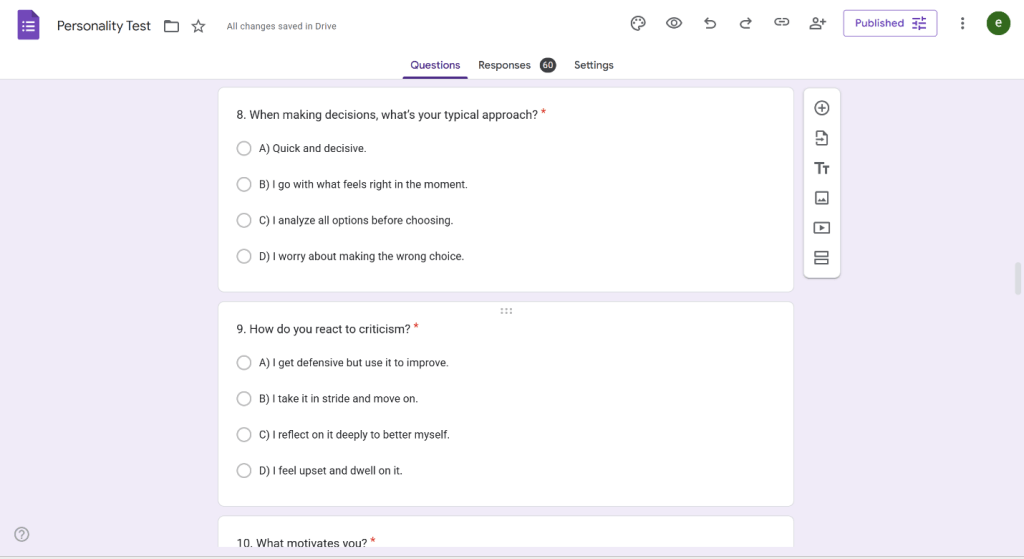
Task: Open the three-dot More options menu
Action: pyautogui.click(x=962, y=23)
